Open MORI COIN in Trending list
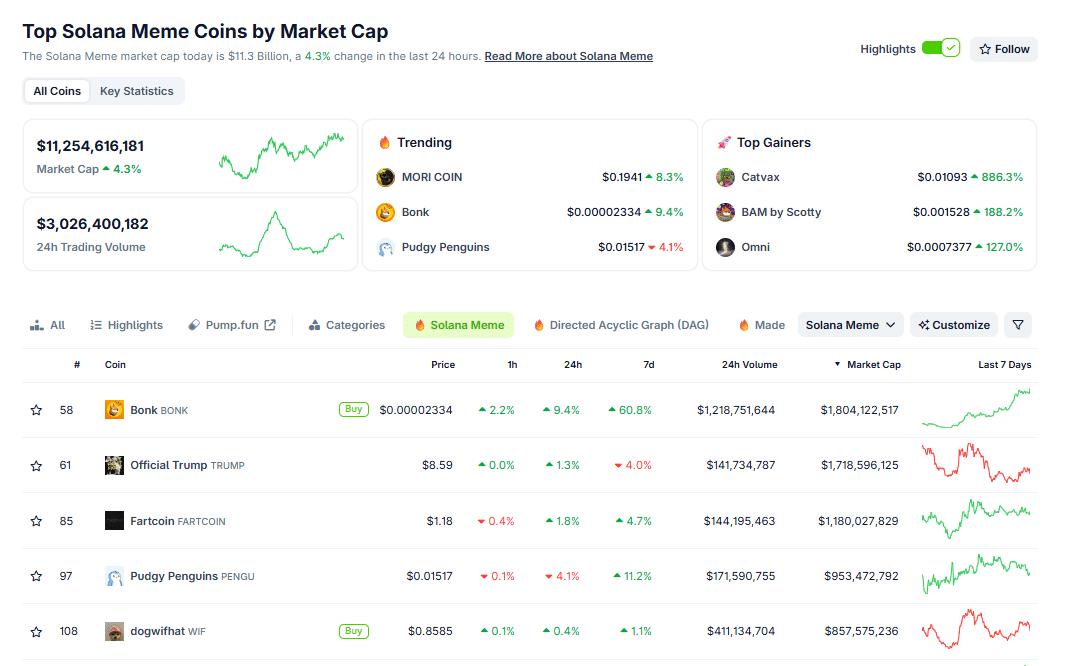The width and height of the screenshot is (1066, 666). (x=432, y=177)
